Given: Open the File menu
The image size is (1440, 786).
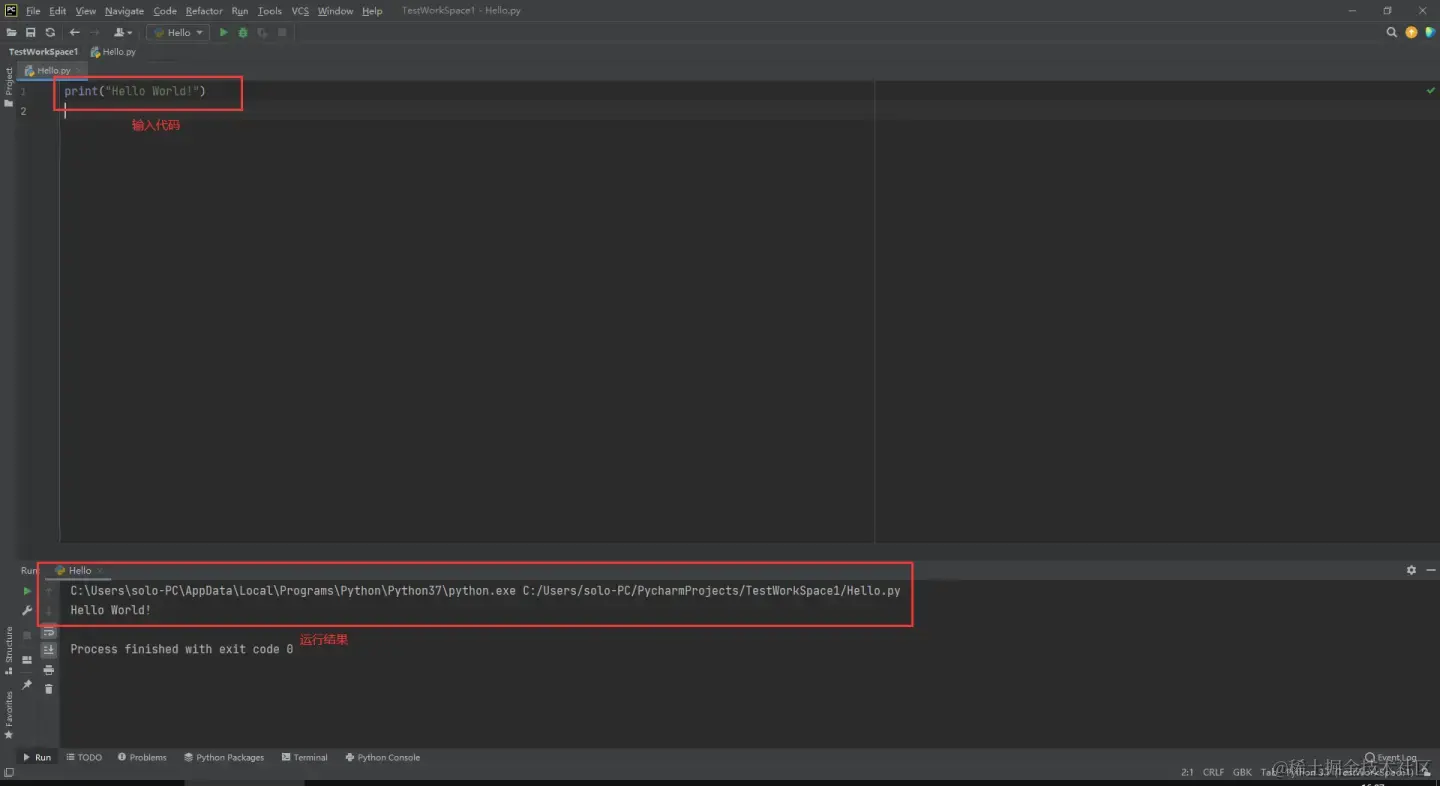Looking at the screenshot, I should 33,11.
